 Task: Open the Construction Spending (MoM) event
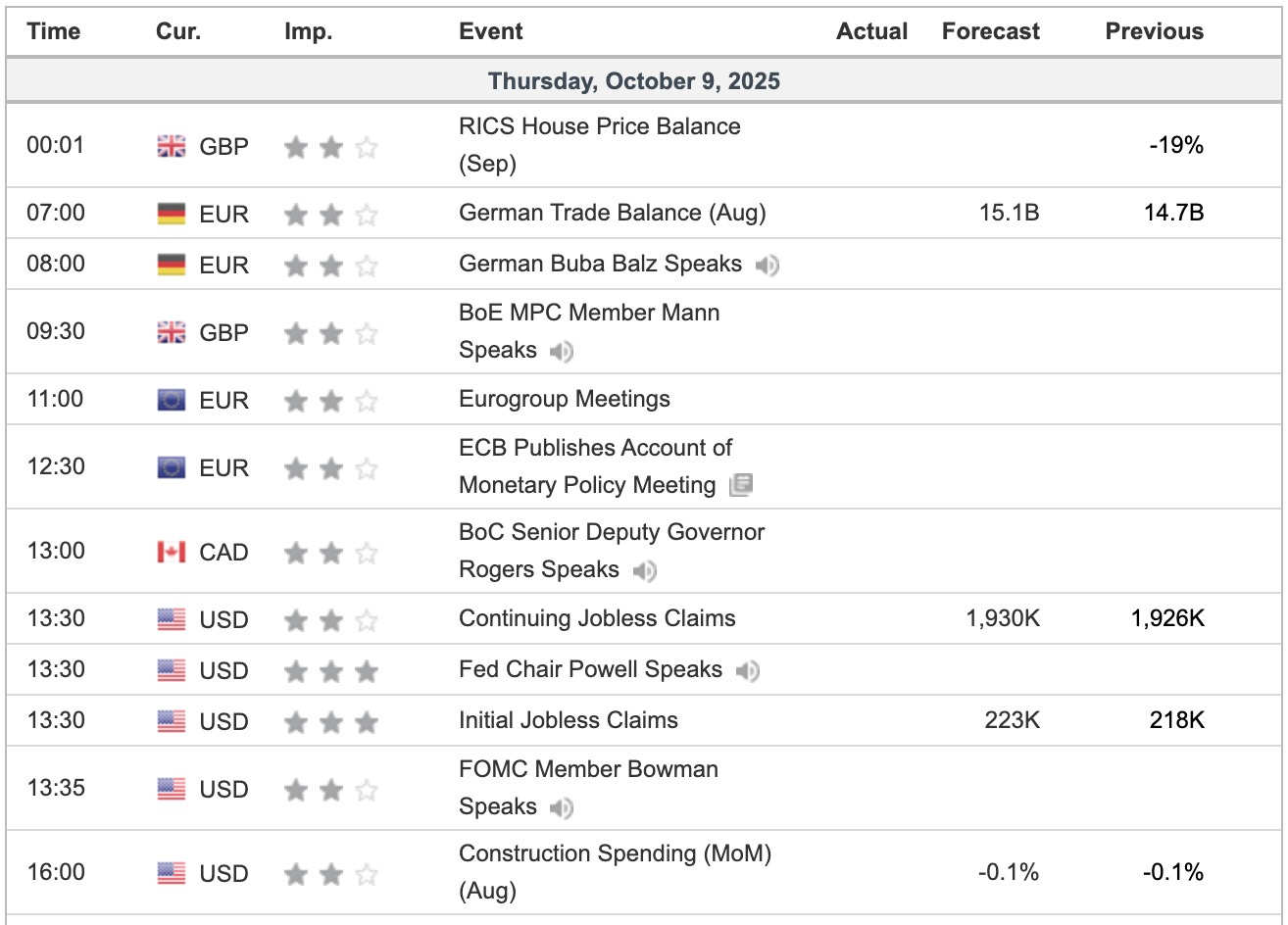[616, 872]
